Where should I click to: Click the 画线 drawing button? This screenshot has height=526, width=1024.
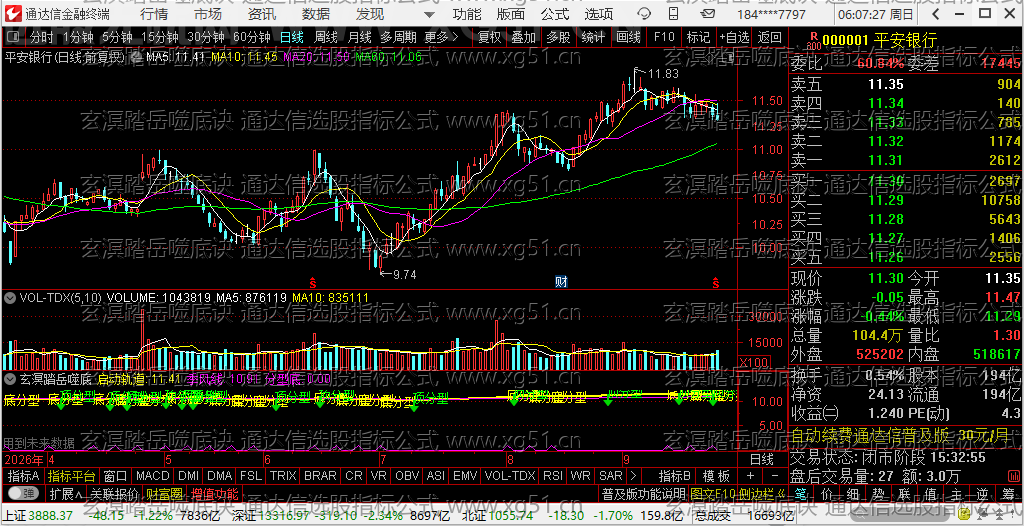629,37
